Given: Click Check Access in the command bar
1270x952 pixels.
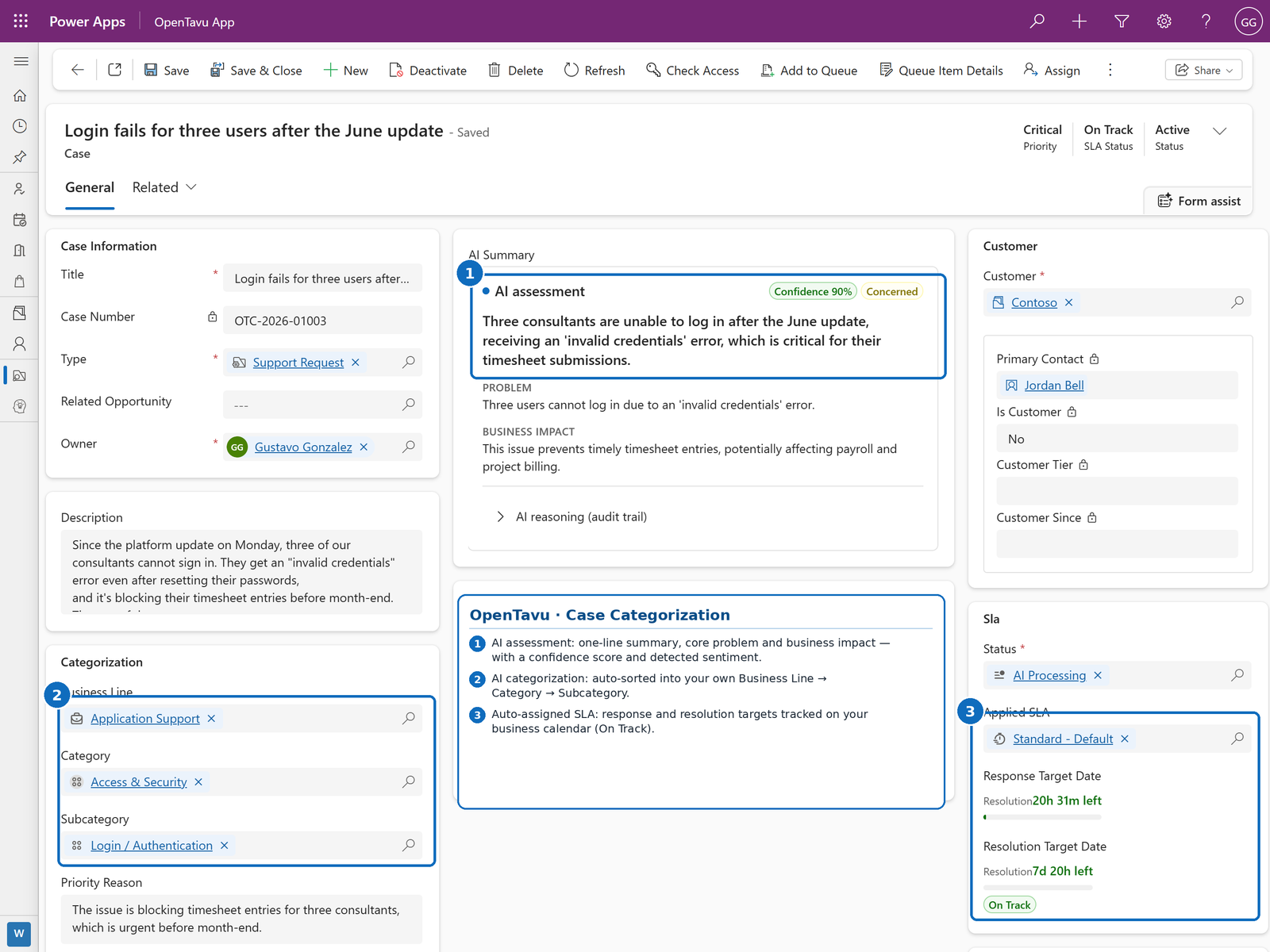Looking at the screenshot, I should [692, 71].
